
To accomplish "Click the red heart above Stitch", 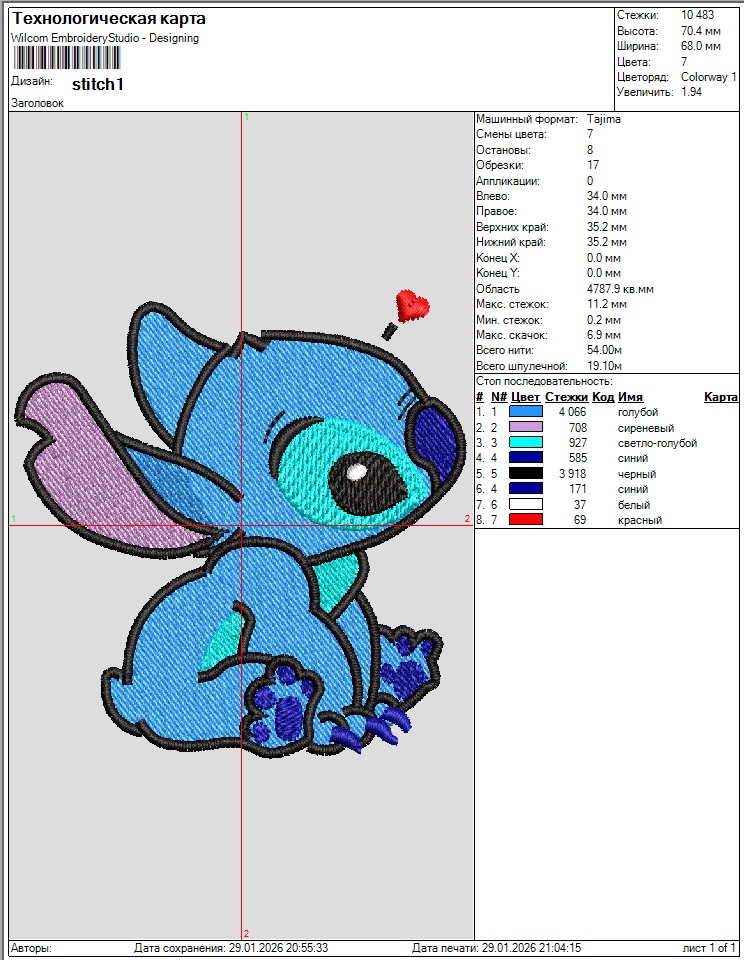I will point(412,305).
